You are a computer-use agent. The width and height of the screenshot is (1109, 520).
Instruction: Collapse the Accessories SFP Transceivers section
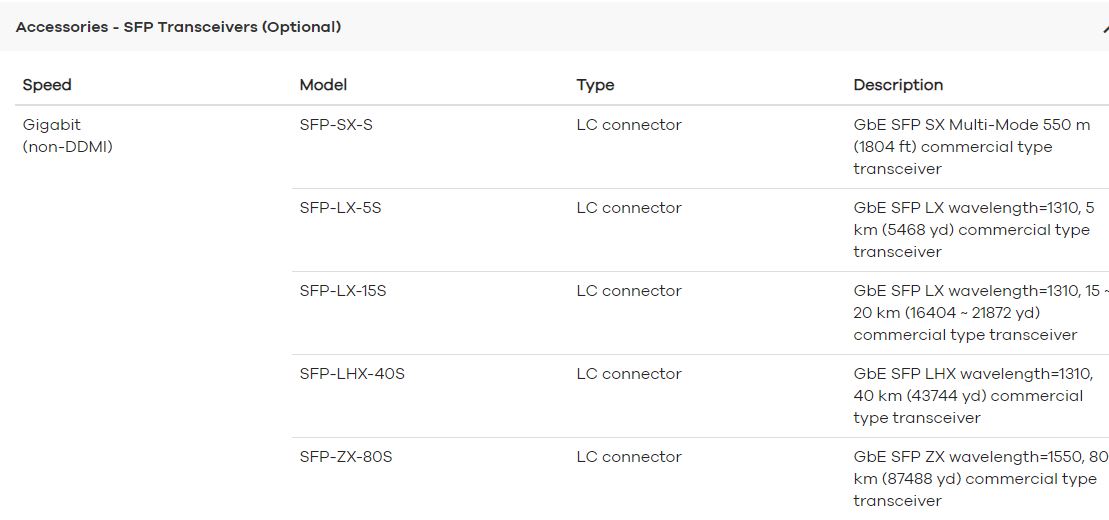(x=554, y=27)
